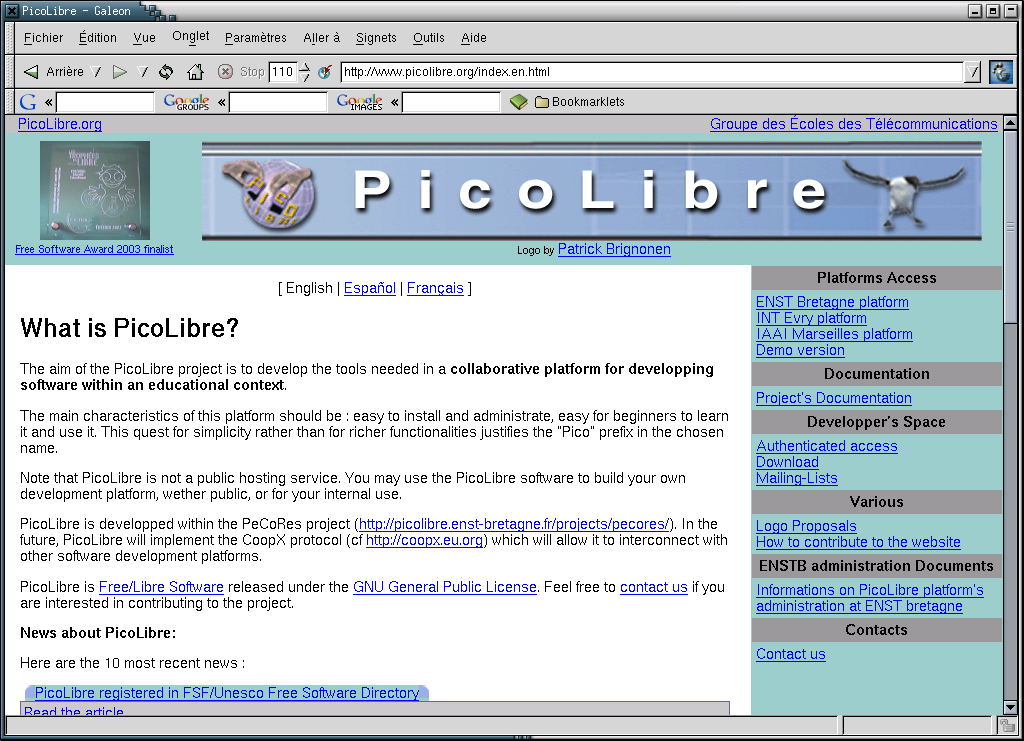Open the Aller à menu
The image size is (1024, 741).
click(321, 38)
